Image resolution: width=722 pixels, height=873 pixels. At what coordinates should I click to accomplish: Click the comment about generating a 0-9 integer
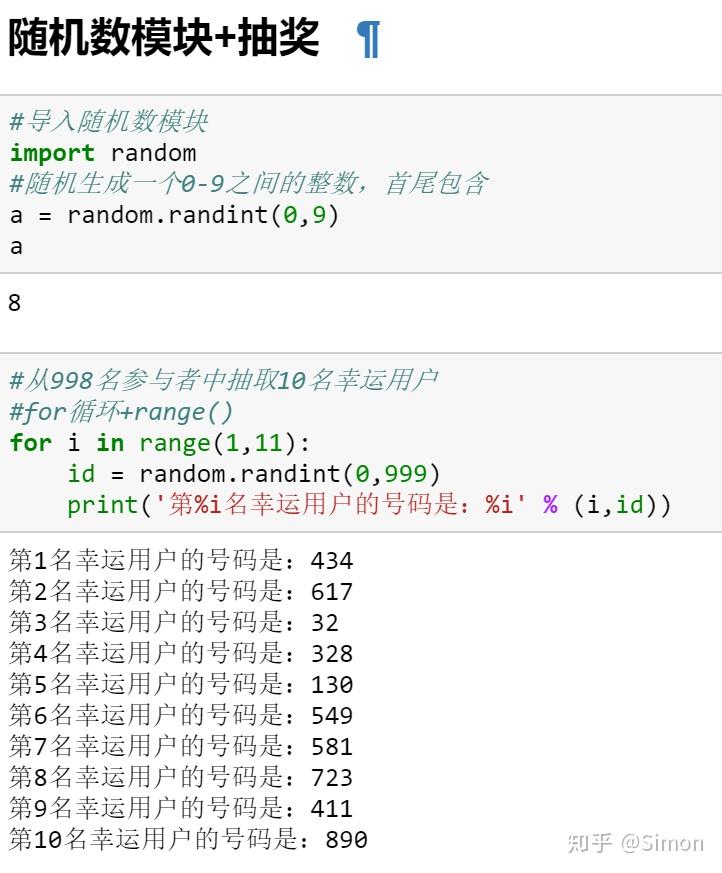point(248,184)
